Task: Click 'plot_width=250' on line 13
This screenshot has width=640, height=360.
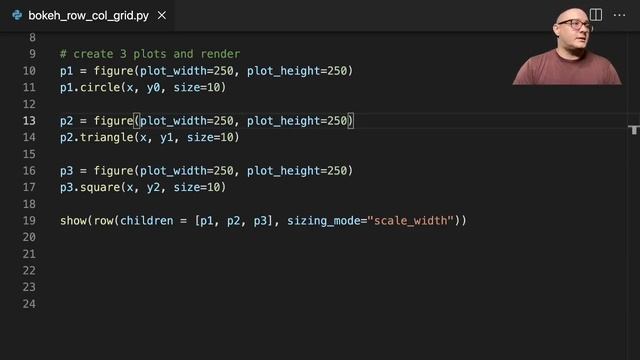Action: click(x=187, y=121)
